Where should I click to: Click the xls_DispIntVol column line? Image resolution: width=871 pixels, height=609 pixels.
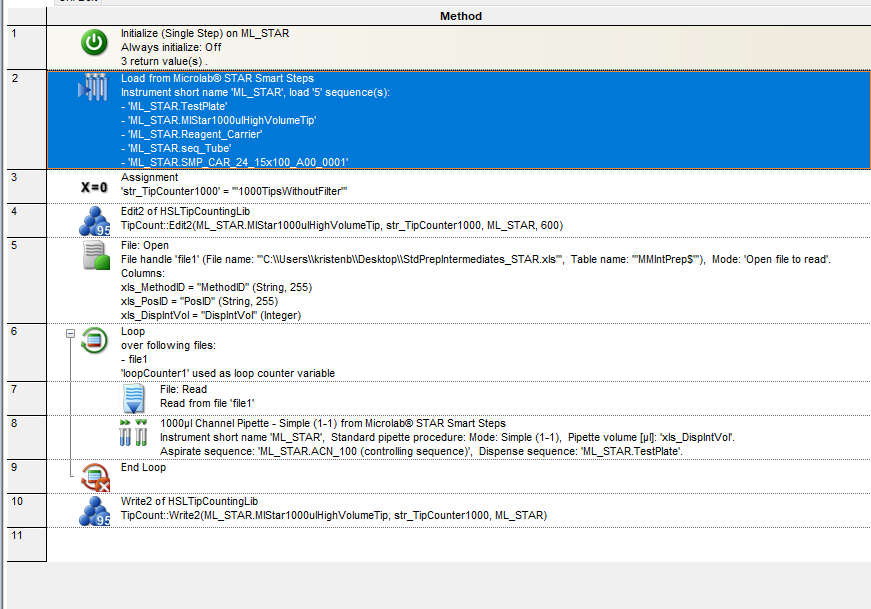[x=211, y=315]
